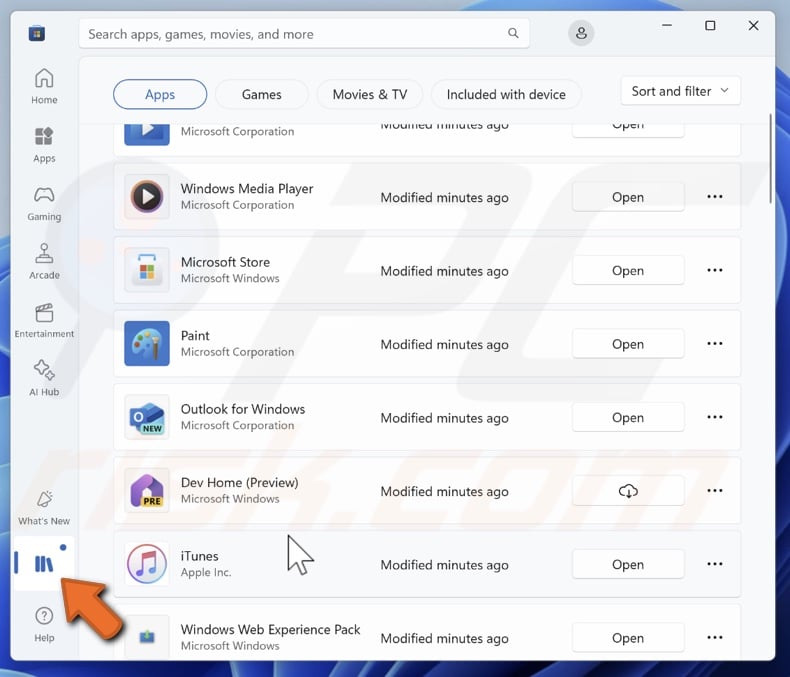
Task: Show What's New announcements
Action: click(44, 507)
